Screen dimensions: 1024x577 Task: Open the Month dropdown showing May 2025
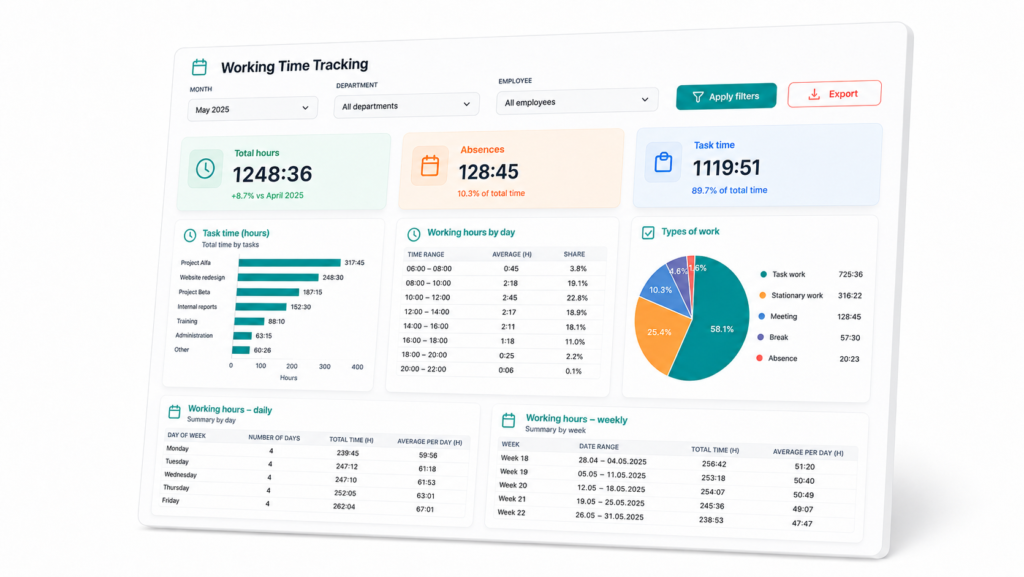tap(252, 109)
